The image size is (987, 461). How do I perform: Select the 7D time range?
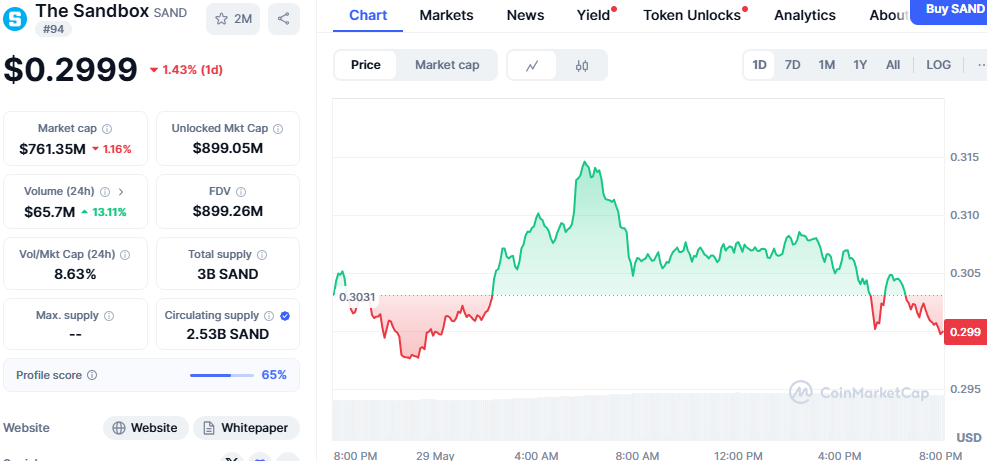point(792,65)
